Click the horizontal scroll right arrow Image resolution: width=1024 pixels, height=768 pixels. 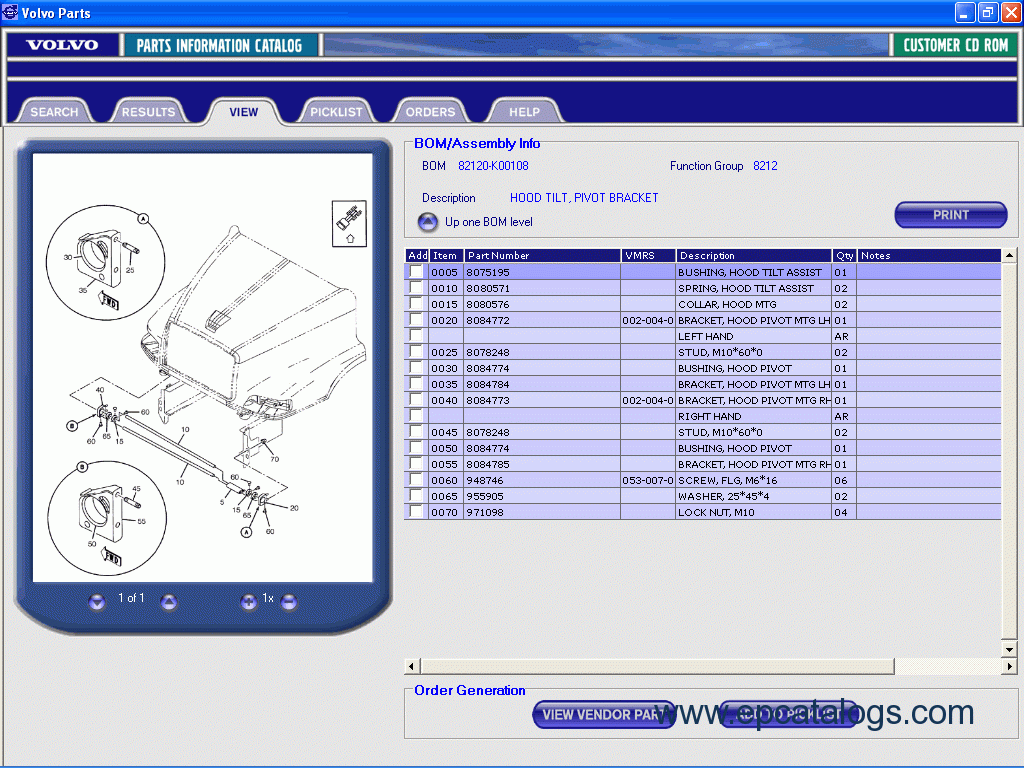coord(1010,666)
